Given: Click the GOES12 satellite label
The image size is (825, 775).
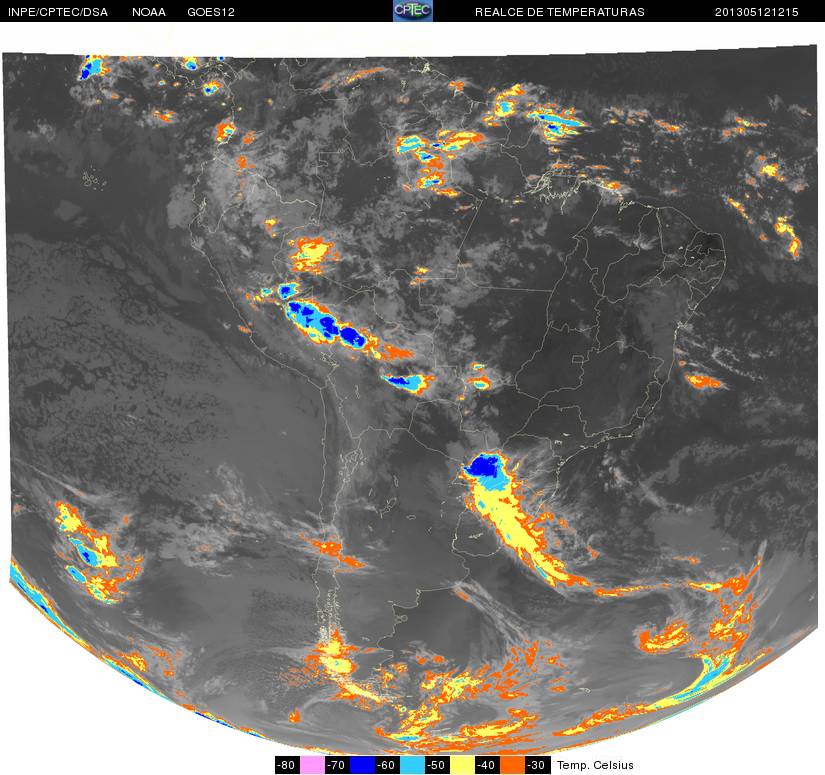Looking at the screenshot, I should pos(211,12).
